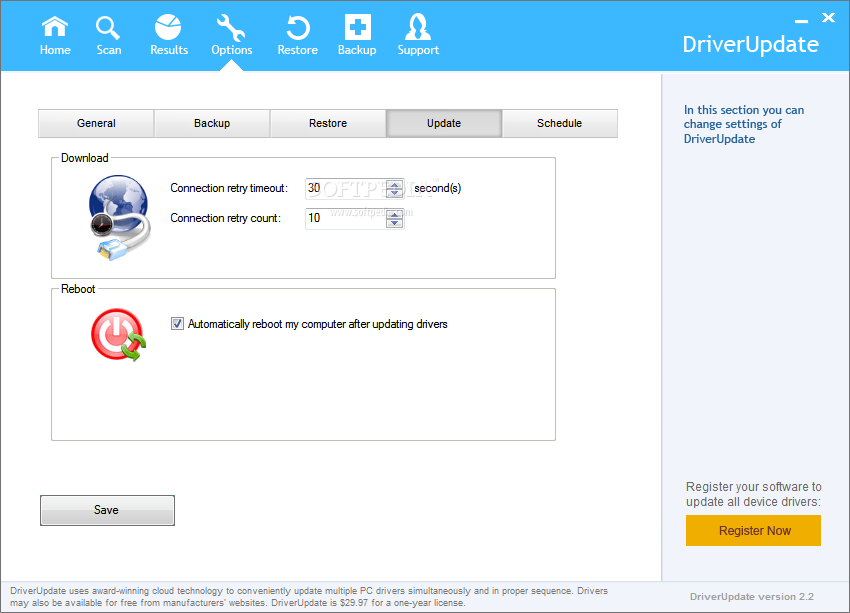This screenshot has width=850, height=613.
Task: Switch to the General tab
Action: point(96,123)
